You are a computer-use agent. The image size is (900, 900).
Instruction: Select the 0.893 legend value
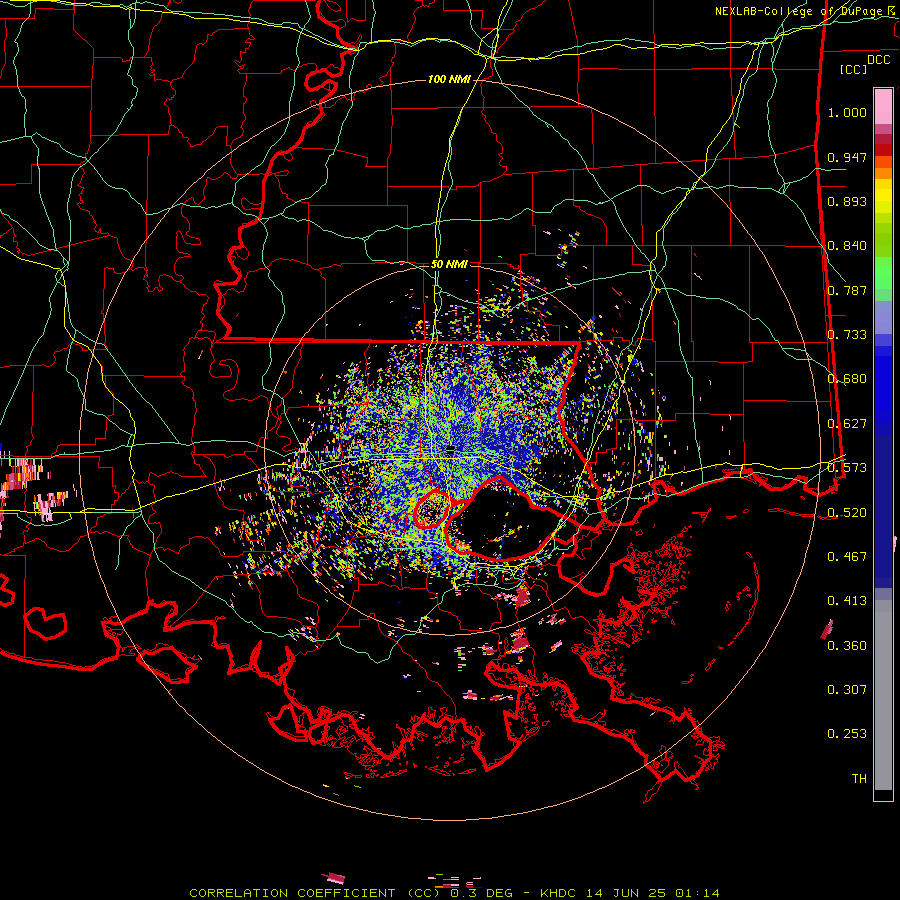click(847, 201)
